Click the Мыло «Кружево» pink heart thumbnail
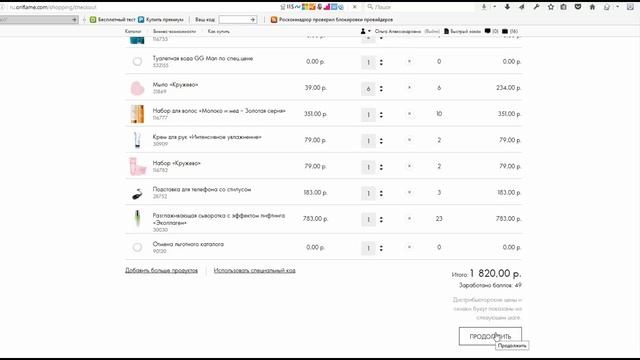The height and width of the screenshot is (360, 640). [137, 88]
